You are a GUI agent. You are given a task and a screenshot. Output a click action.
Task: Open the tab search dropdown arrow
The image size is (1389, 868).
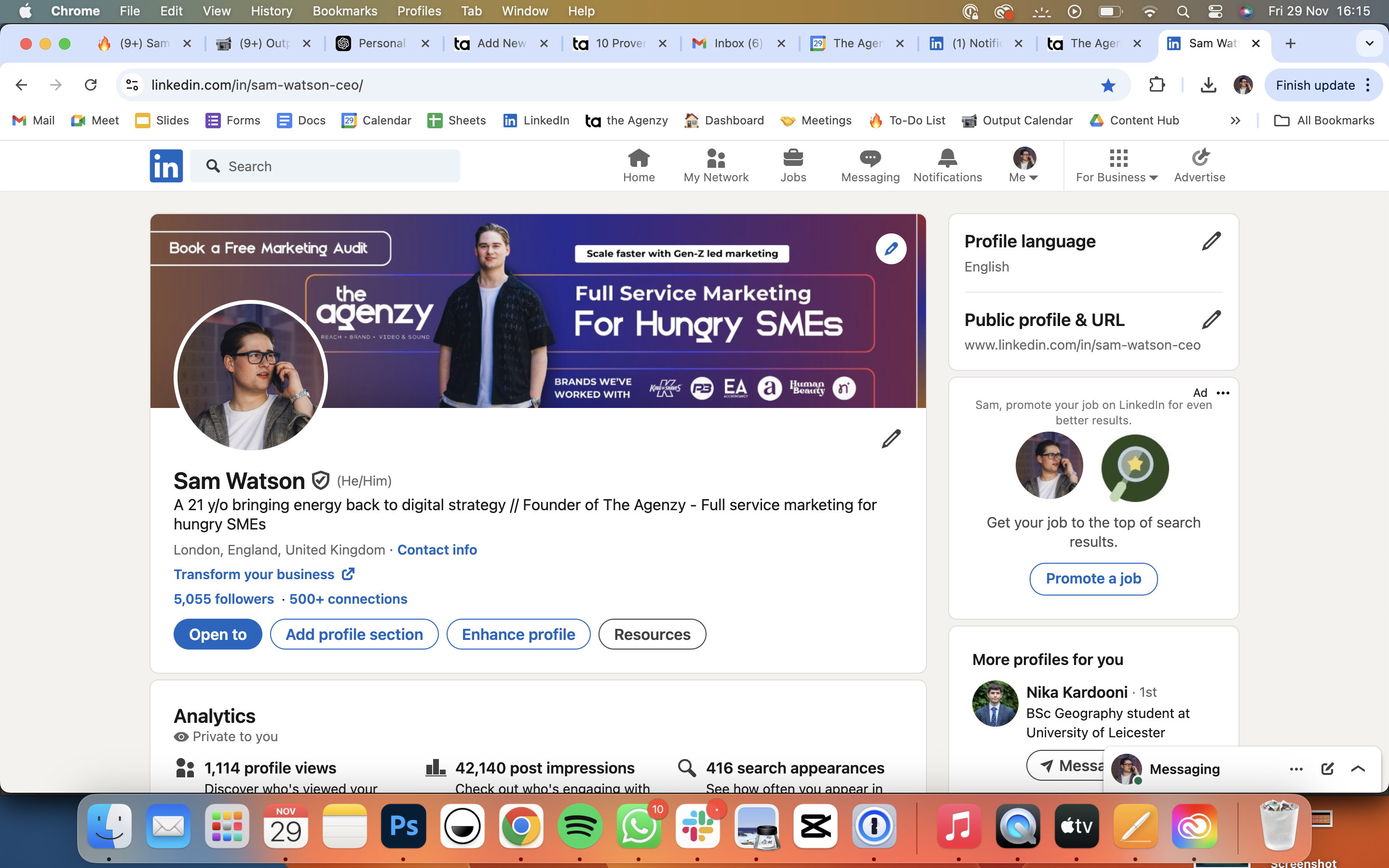coord(1370,43)
